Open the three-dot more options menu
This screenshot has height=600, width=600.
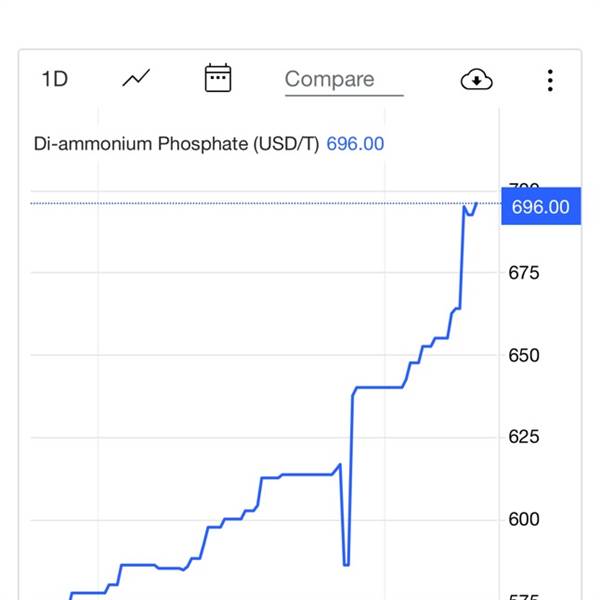pos(550,80)
